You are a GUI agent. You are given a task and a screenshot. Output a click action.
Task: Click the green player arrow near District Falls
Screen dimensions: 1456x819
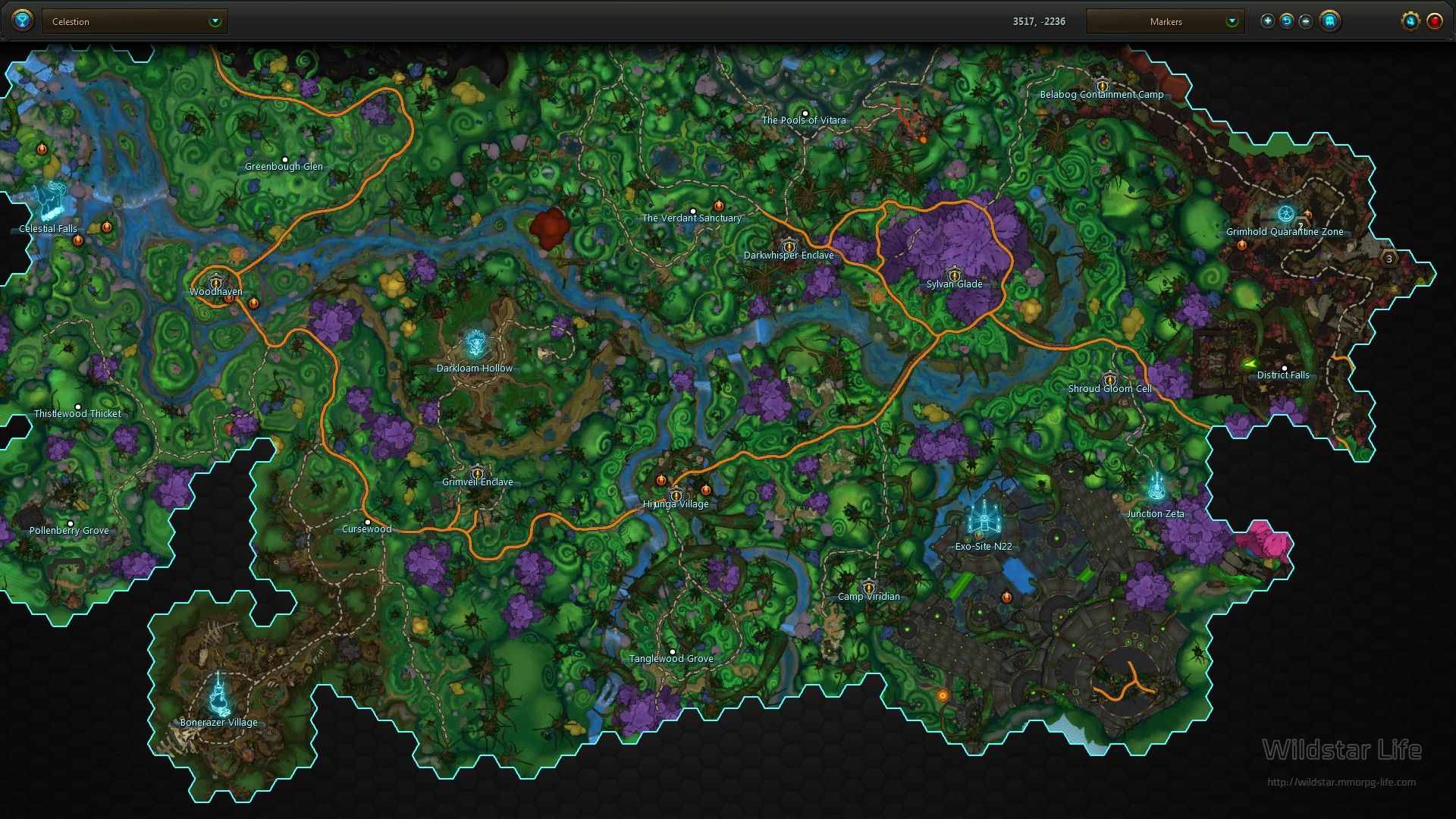coord(1250,364)
